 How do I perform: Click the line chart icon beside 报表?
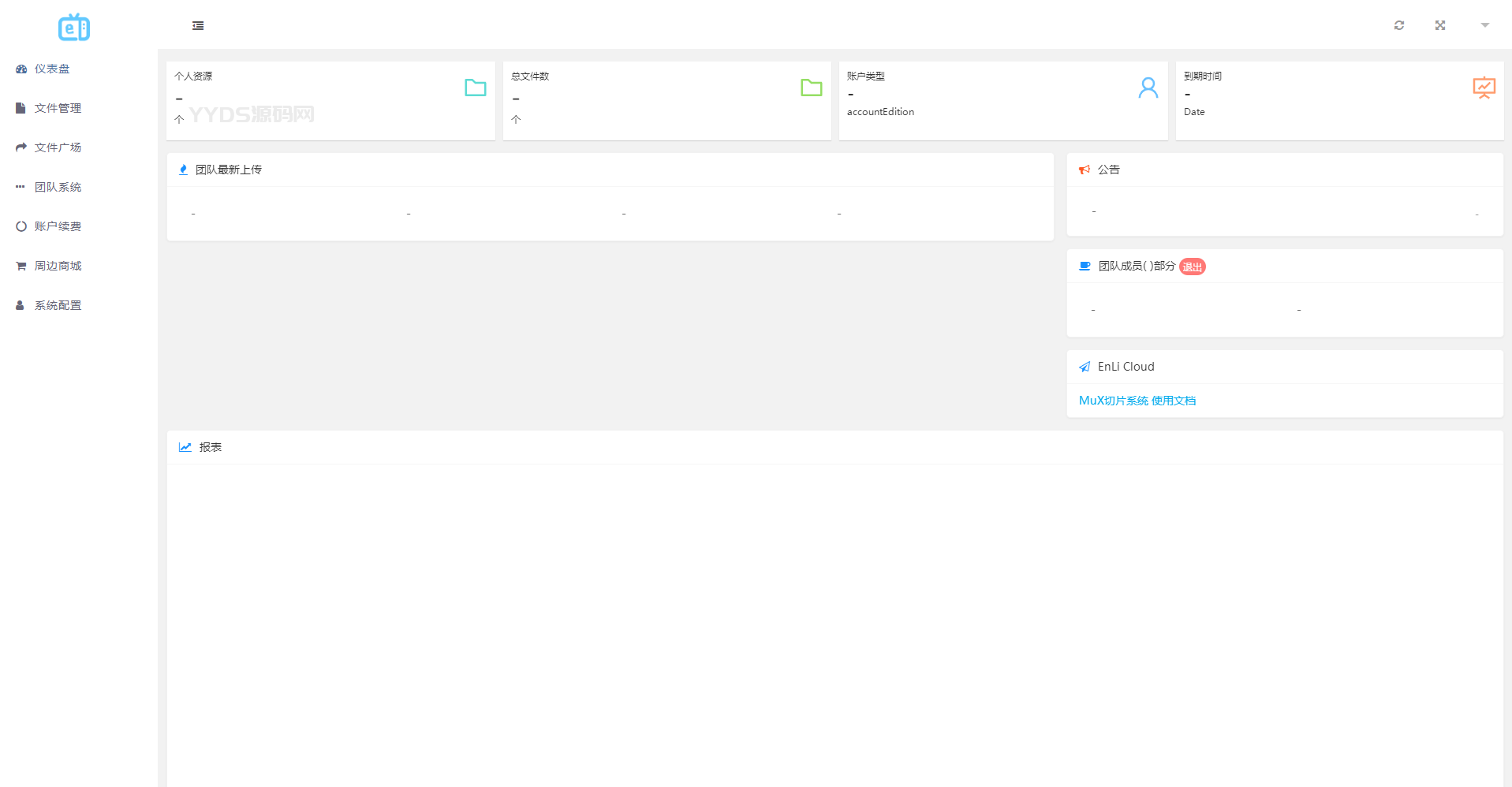point(185,447)
